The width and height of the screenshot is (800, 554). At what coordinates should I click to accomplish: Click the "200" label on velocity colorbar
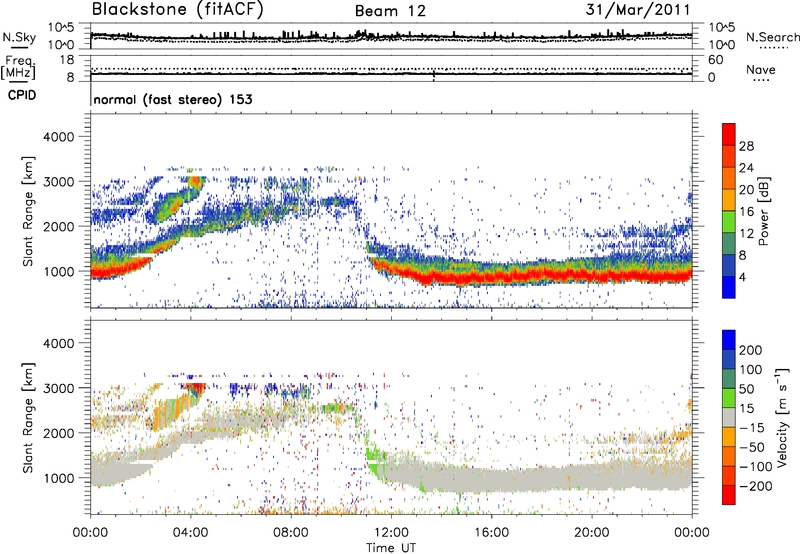(751, 350)
